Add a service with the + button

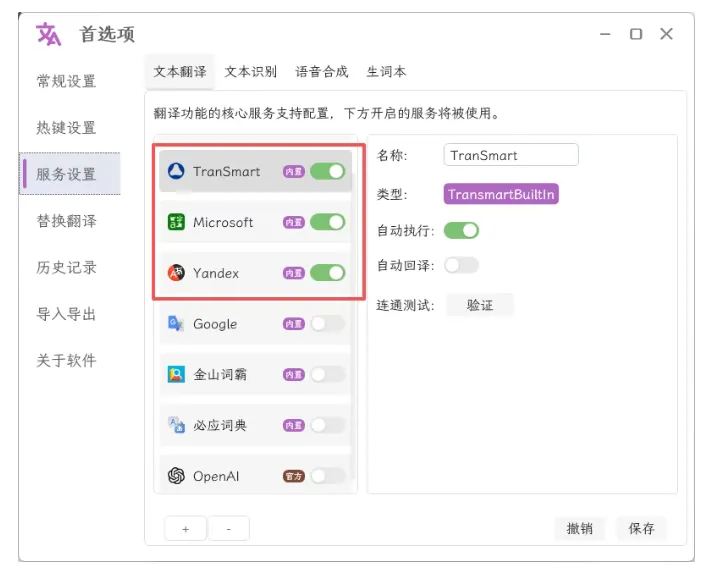tap(186, 529)
